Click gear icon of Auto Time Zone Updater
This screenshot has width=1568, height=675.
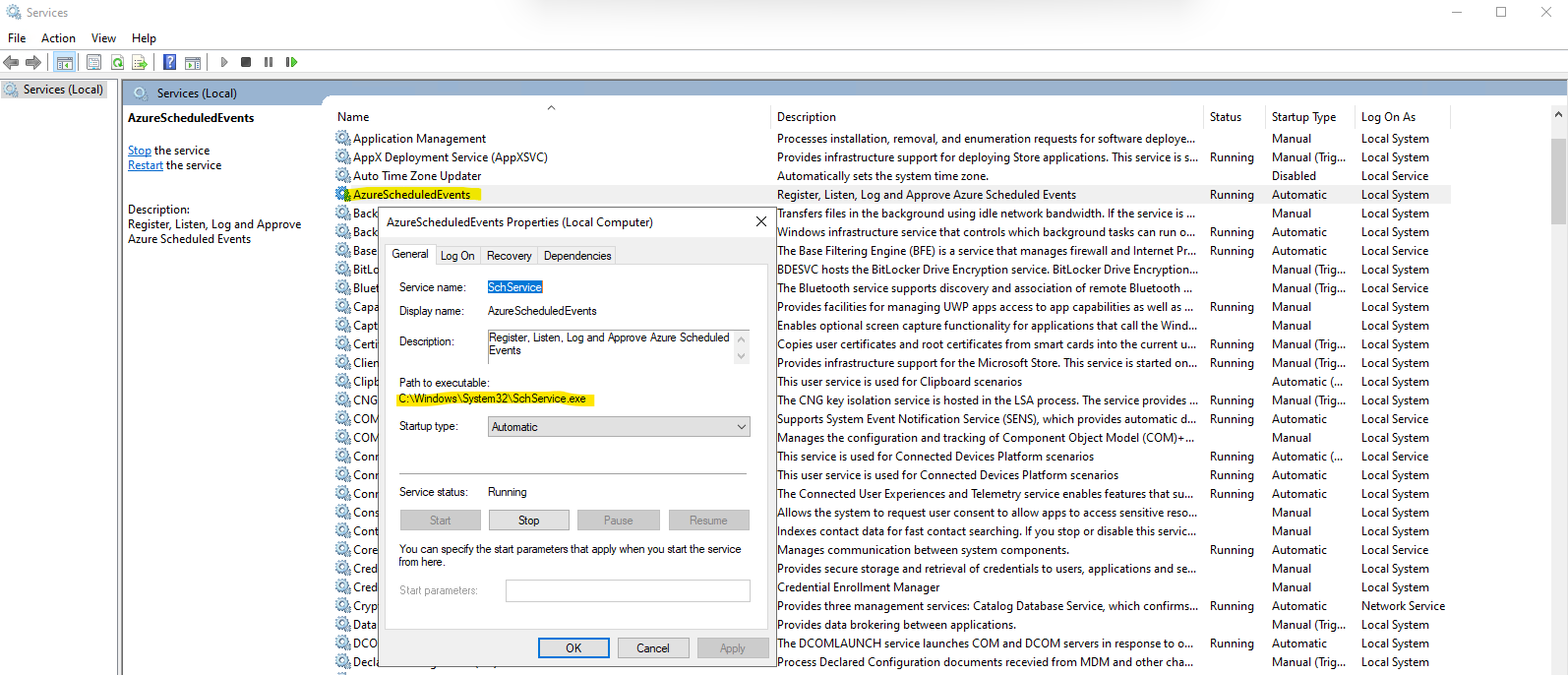(x=342, y=176)
